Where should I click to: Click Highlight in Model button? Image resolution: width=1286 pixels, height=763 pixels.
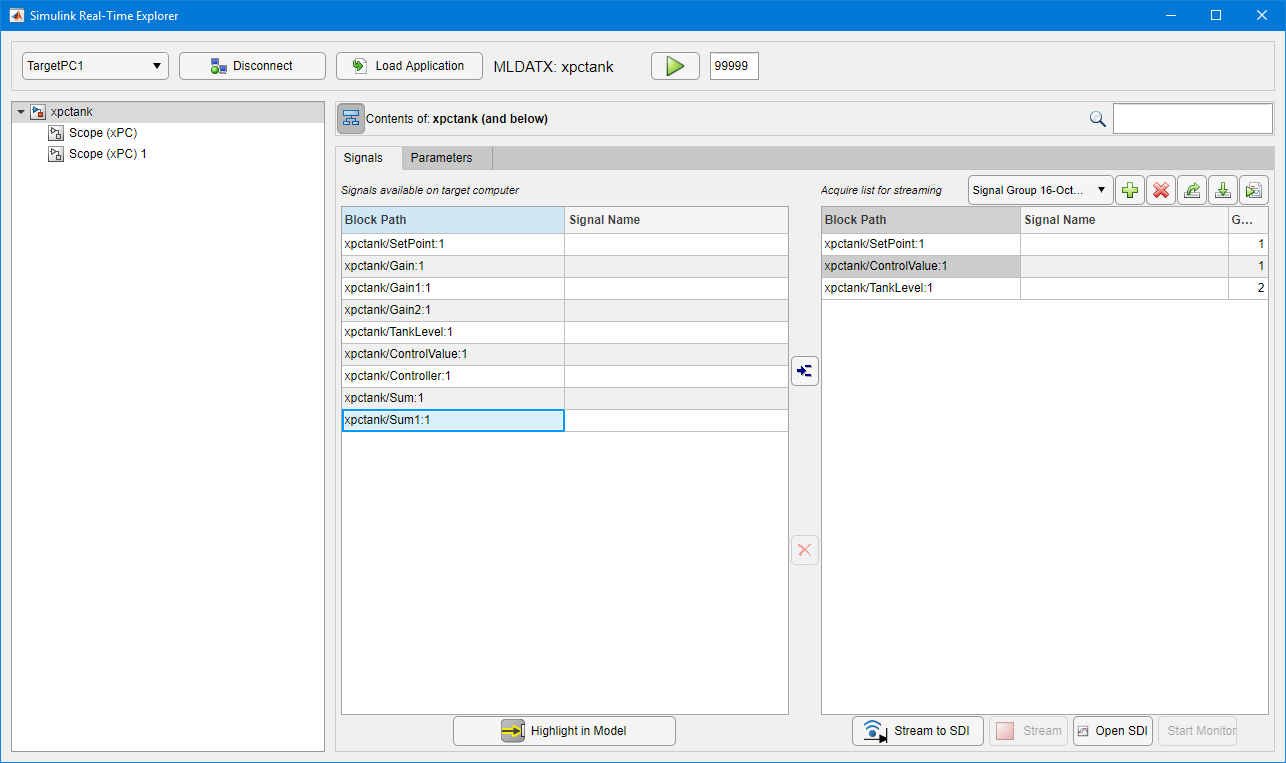point(564,731)
